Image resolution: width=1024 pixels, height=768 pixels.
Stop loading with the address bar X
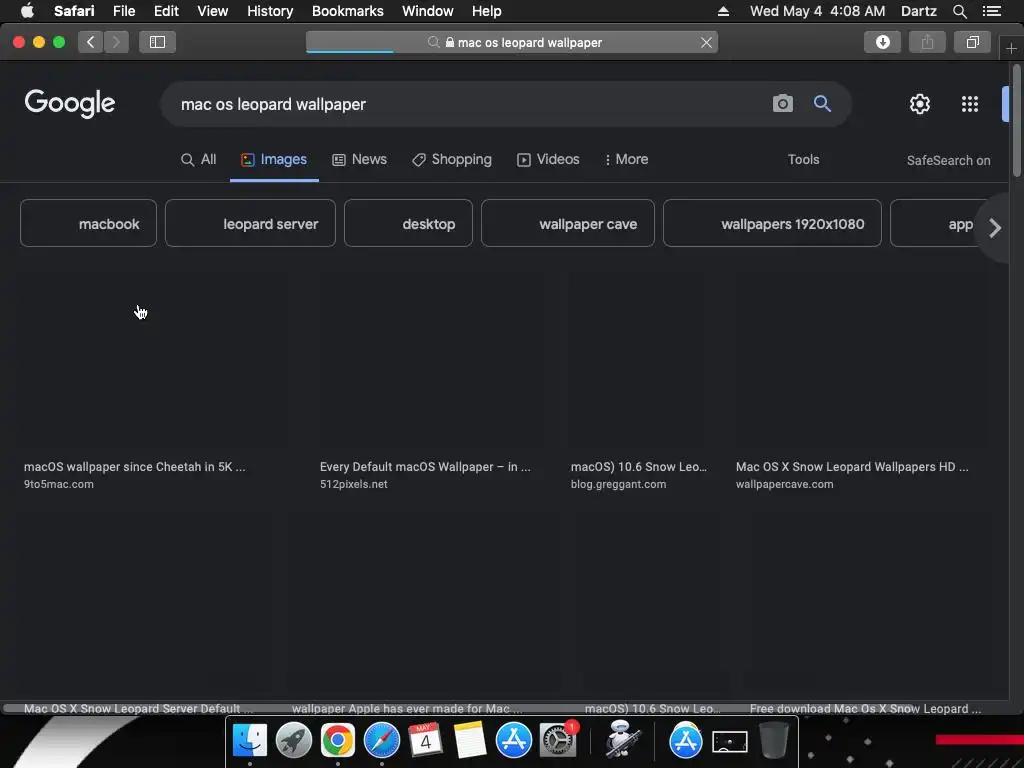click(x=706, y=42)
